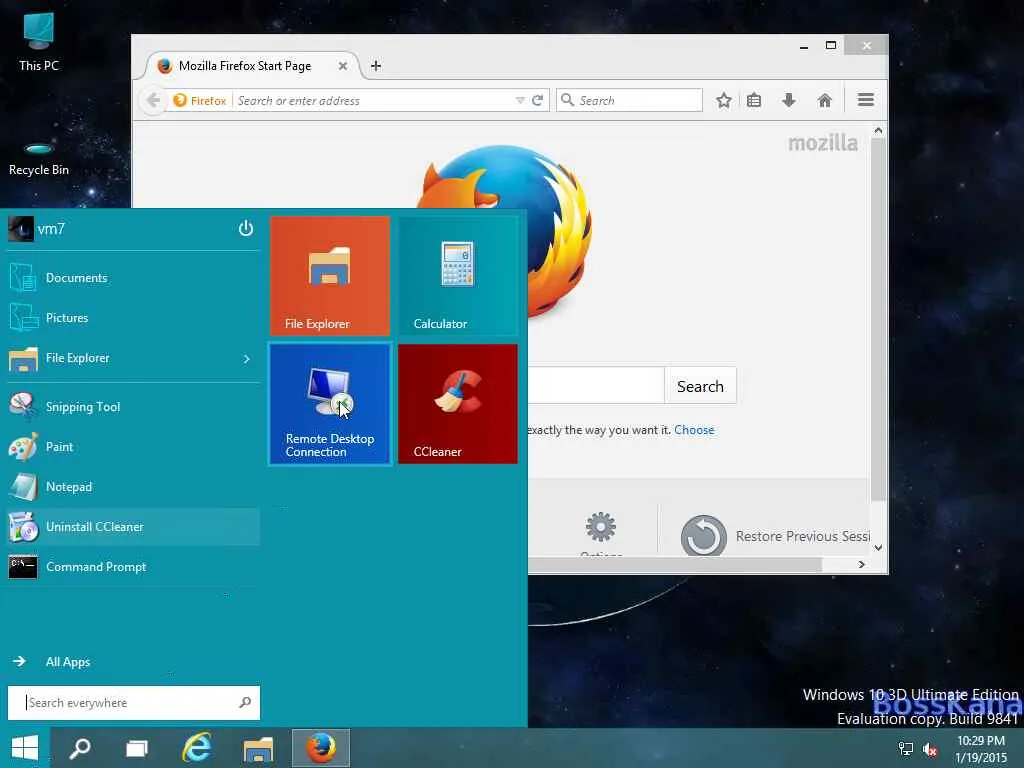Follow the Choose link

tap(694, 430)
